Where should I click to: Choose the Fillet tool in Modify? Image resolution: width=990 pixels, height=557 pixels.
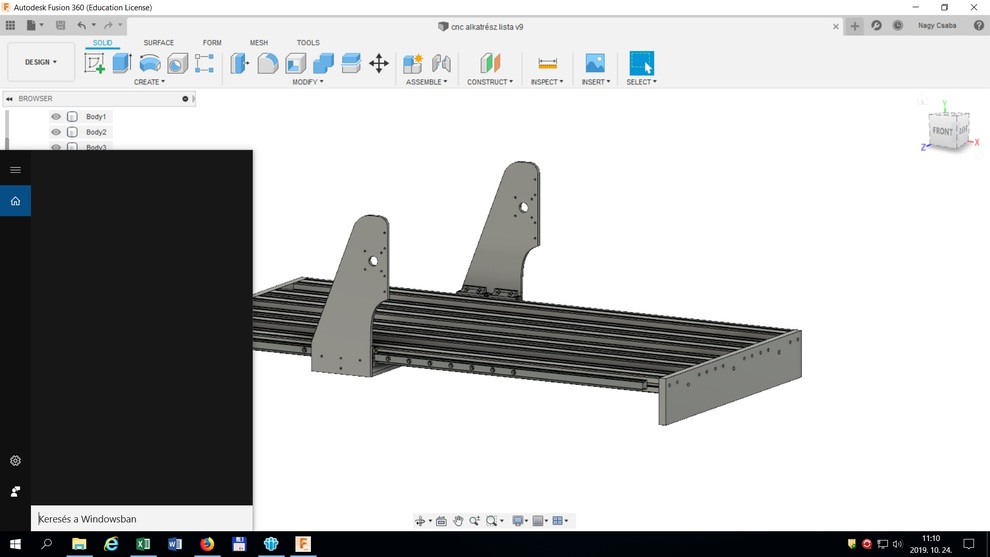point(268,63)
